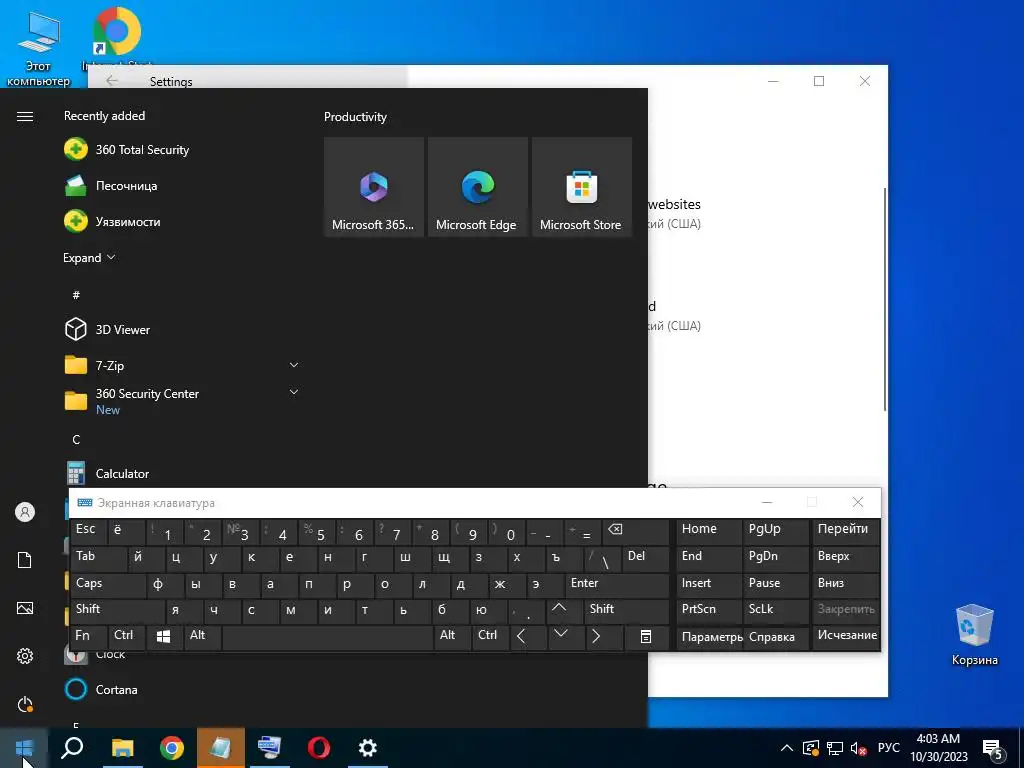This screenshot has width=1024, height=768.
Task: Click the Перейти key on on-screen keyboard
Action: (x=846, y=532)
